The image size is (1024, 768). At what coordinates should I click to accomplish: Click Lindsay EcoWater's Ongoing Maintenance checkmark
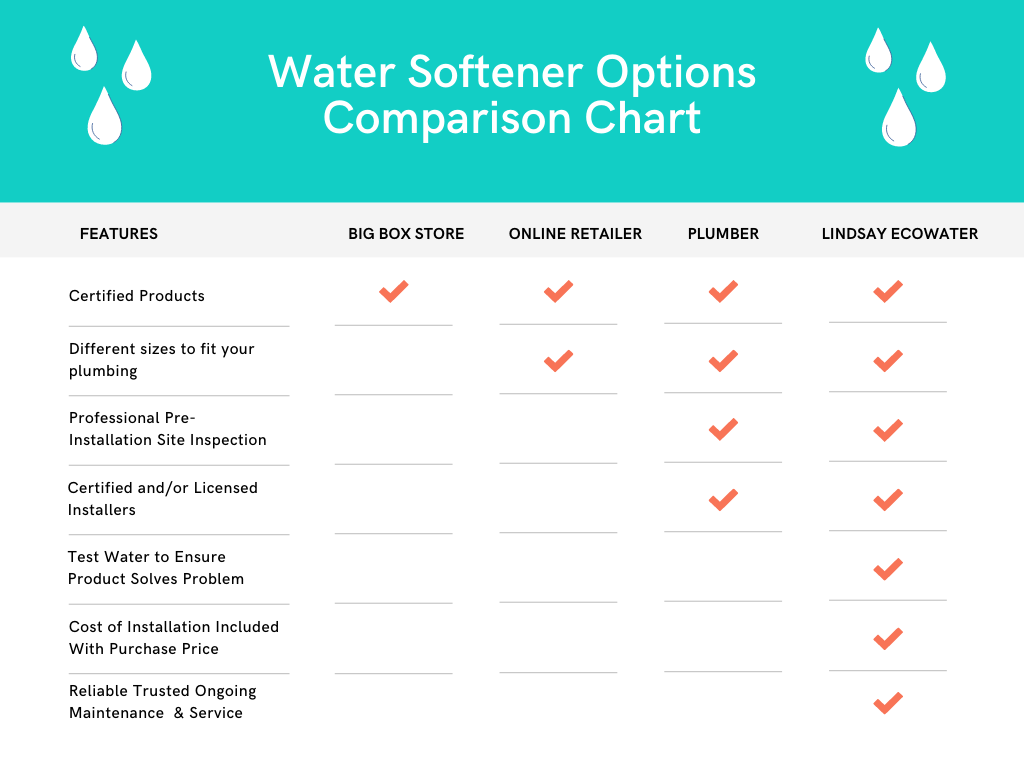point(888,703)
